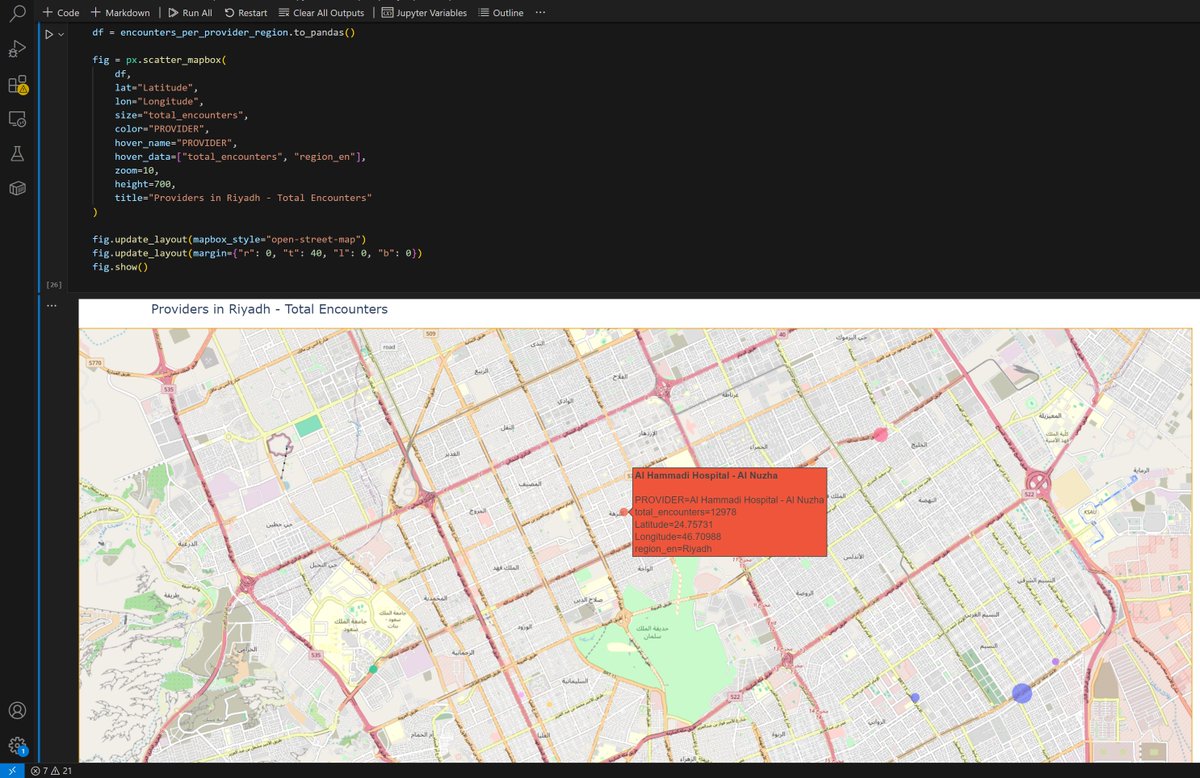Open the Search view in activity bar
The width and height of the screenshot is (1200, 778).
coord(17,13)
